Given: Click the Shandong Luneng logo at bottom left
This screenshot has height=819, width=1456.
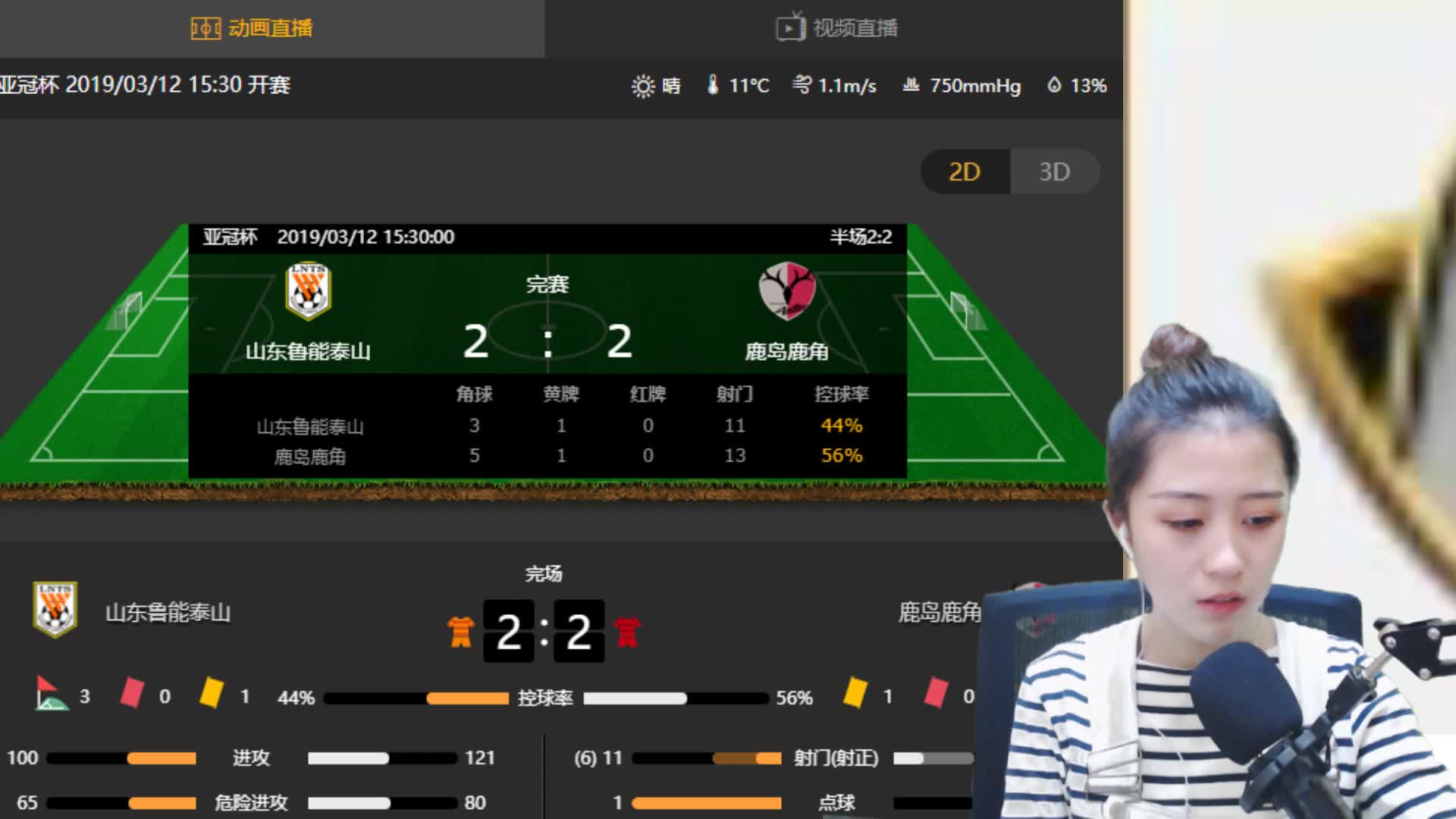Looking at the screenshot, I should (55, 610).
